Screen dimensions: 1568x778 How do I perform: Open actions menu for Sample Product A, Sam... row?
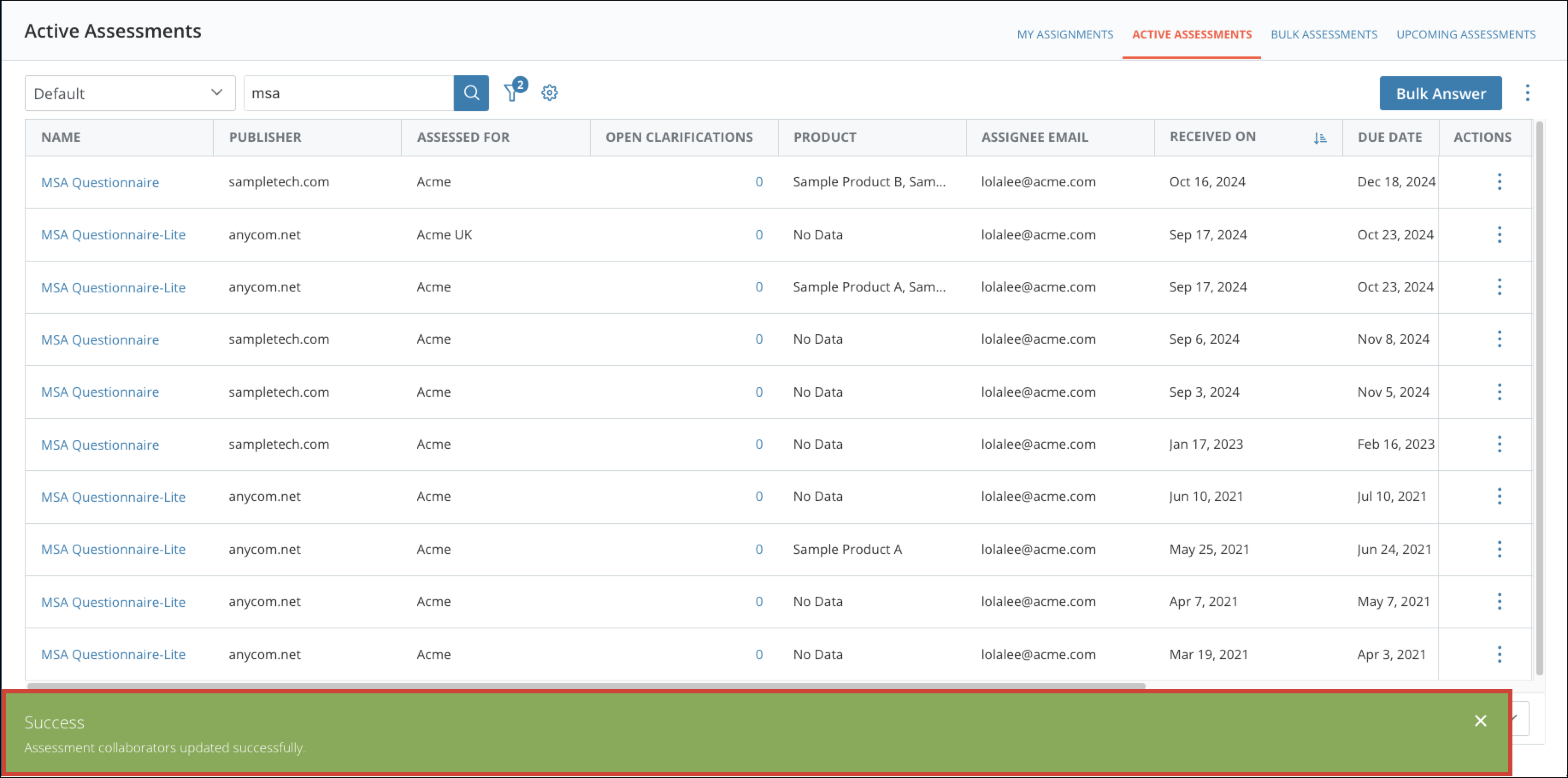1499,287
